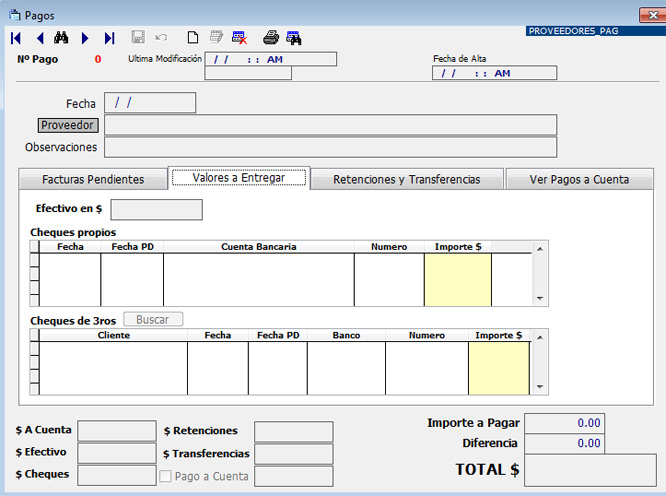
Task: Open Retenciones y Transferencias tab
Action: click(406, 180)
